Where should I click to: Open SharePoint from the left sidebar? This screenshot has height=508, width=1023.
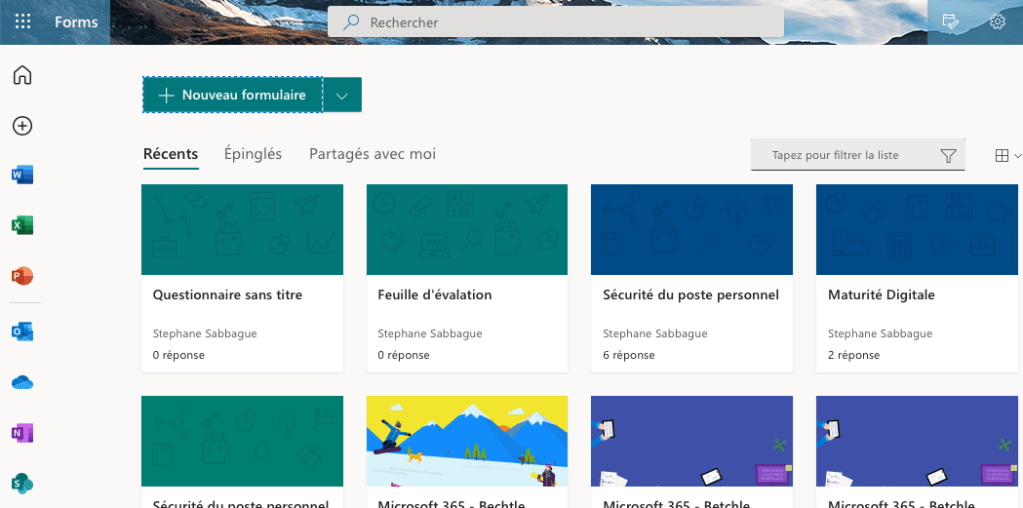(x=22, y=484)
